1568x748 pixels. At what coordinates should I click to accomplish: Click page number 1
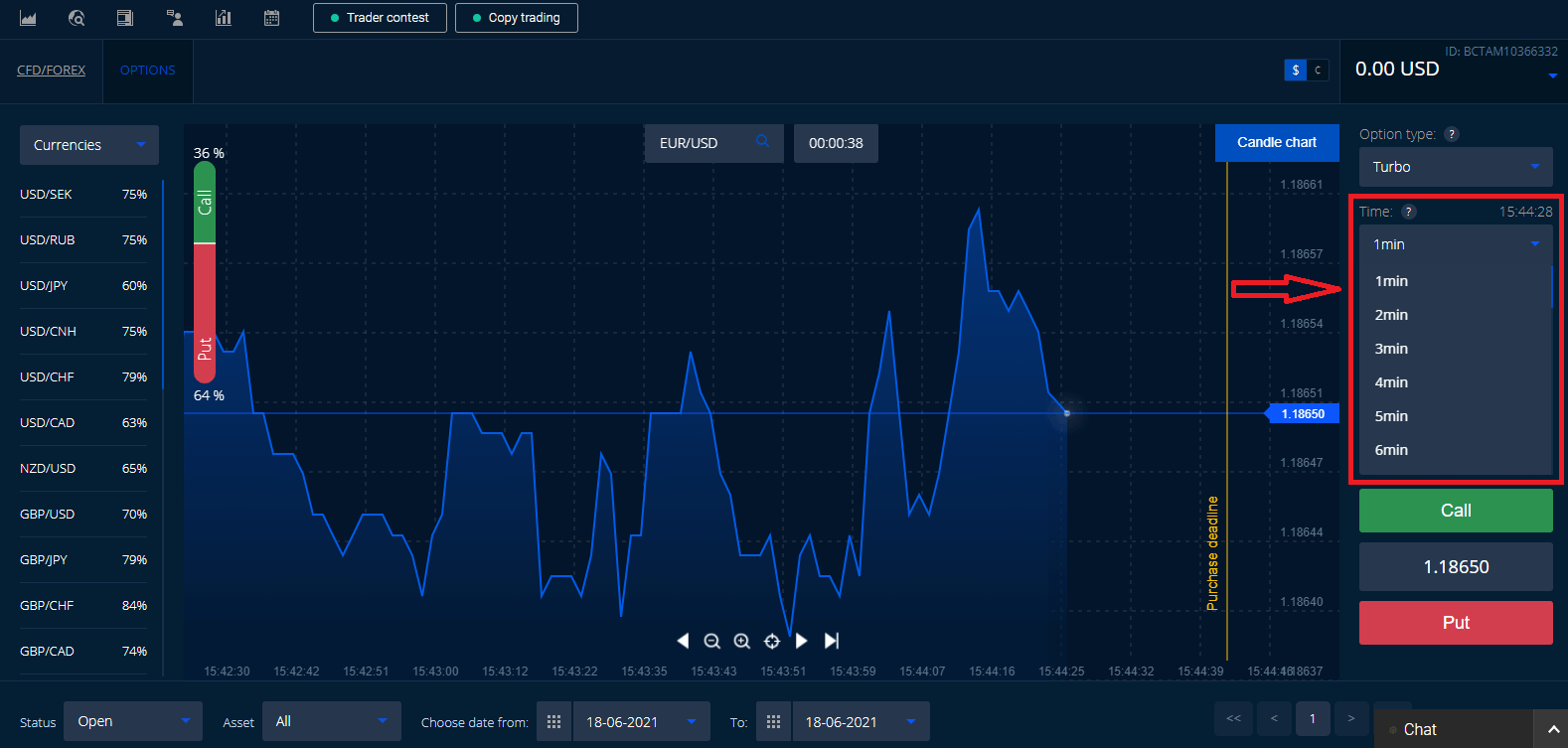click(x=1313, y=718)
